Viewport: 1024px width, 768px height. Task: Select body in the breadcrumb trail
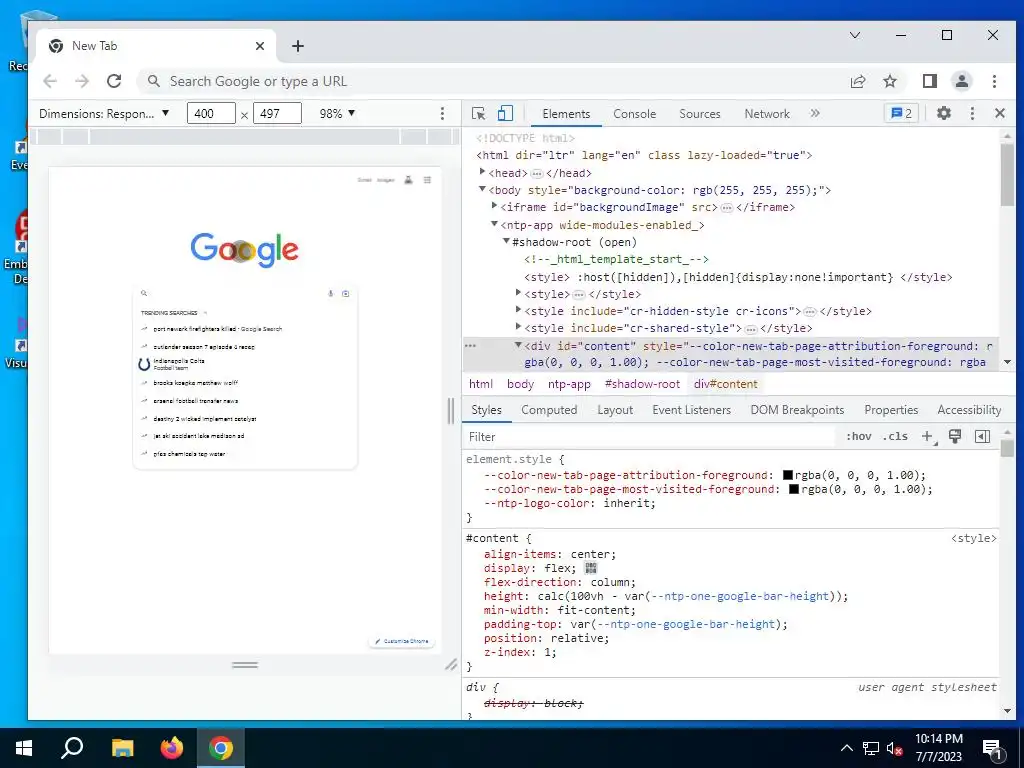coord(520,384)
